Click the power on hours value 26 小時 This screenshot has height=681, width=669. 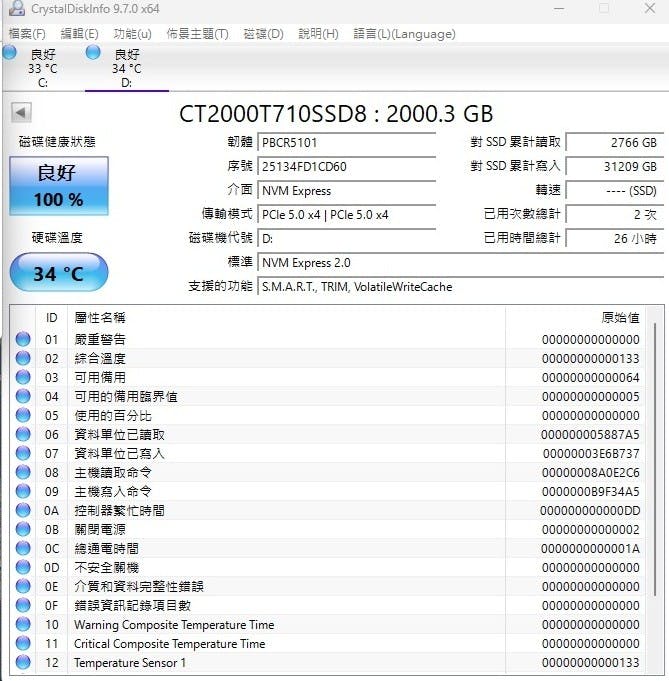pos(615,238)
